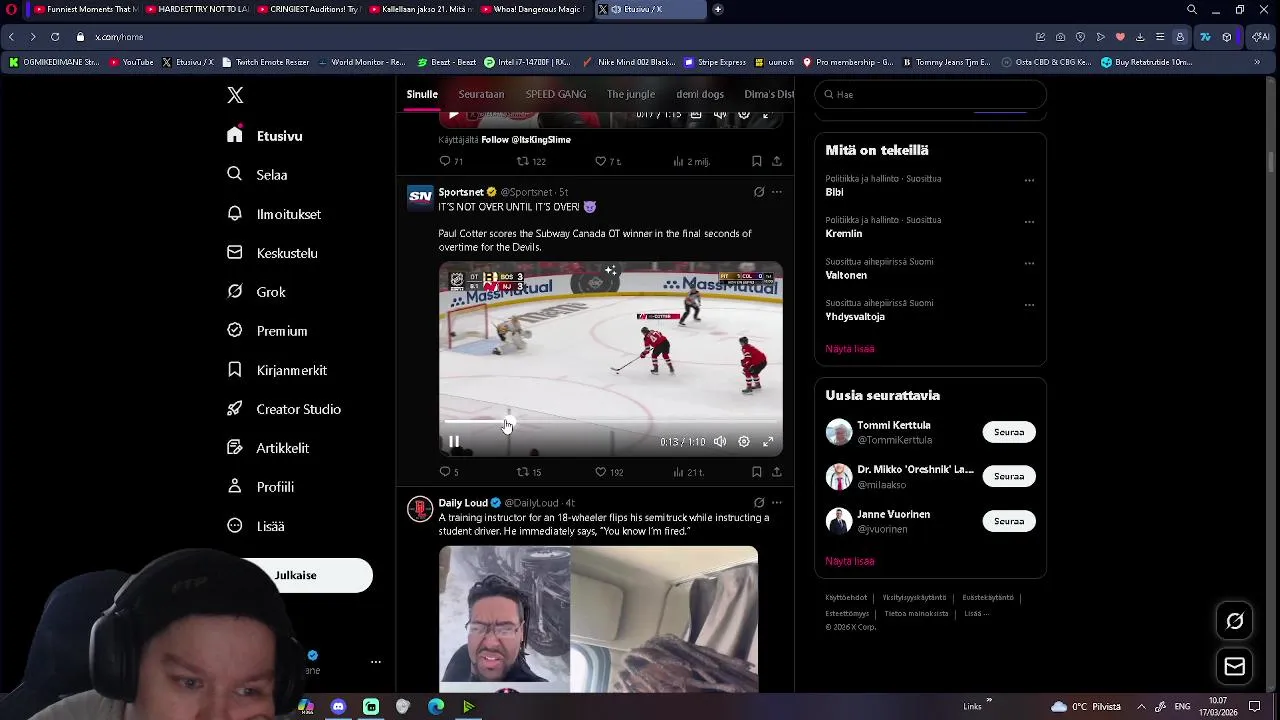Pause the Sportsnet hockey video
This screenshot has height=720, width=1280.
[454, 442]
